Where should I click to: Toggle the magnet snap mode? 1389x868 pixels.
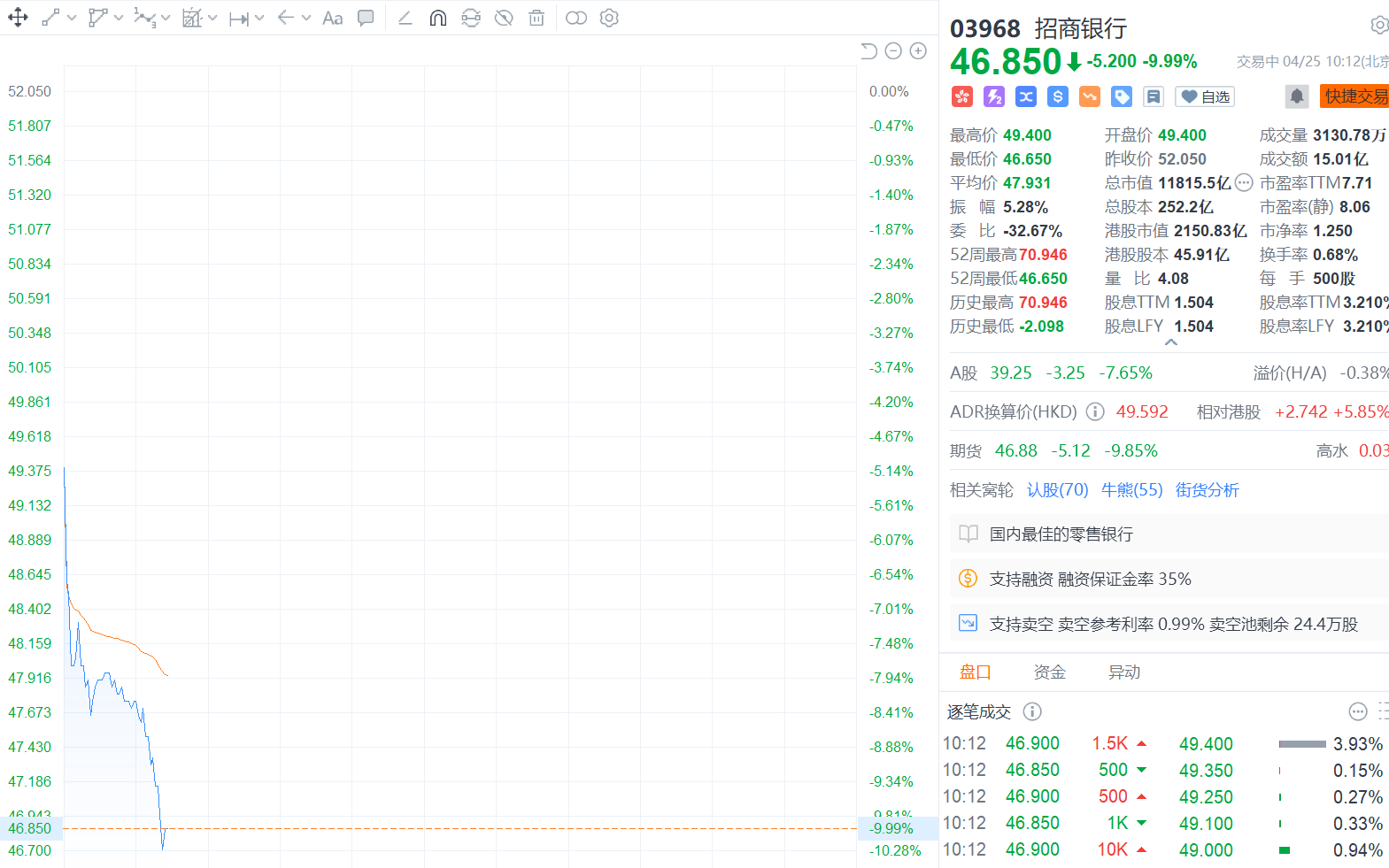click(x=438, y=18)
